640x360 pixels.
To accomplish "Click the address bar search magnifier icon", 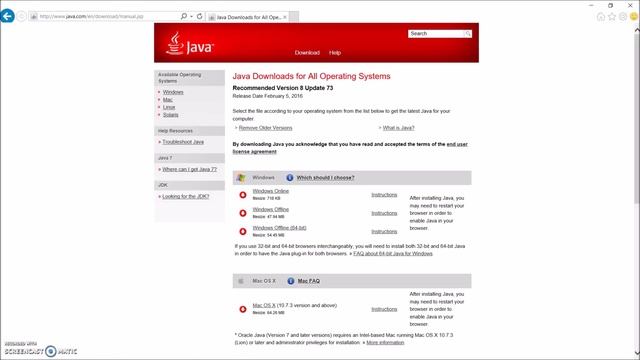I will point(184,16).
